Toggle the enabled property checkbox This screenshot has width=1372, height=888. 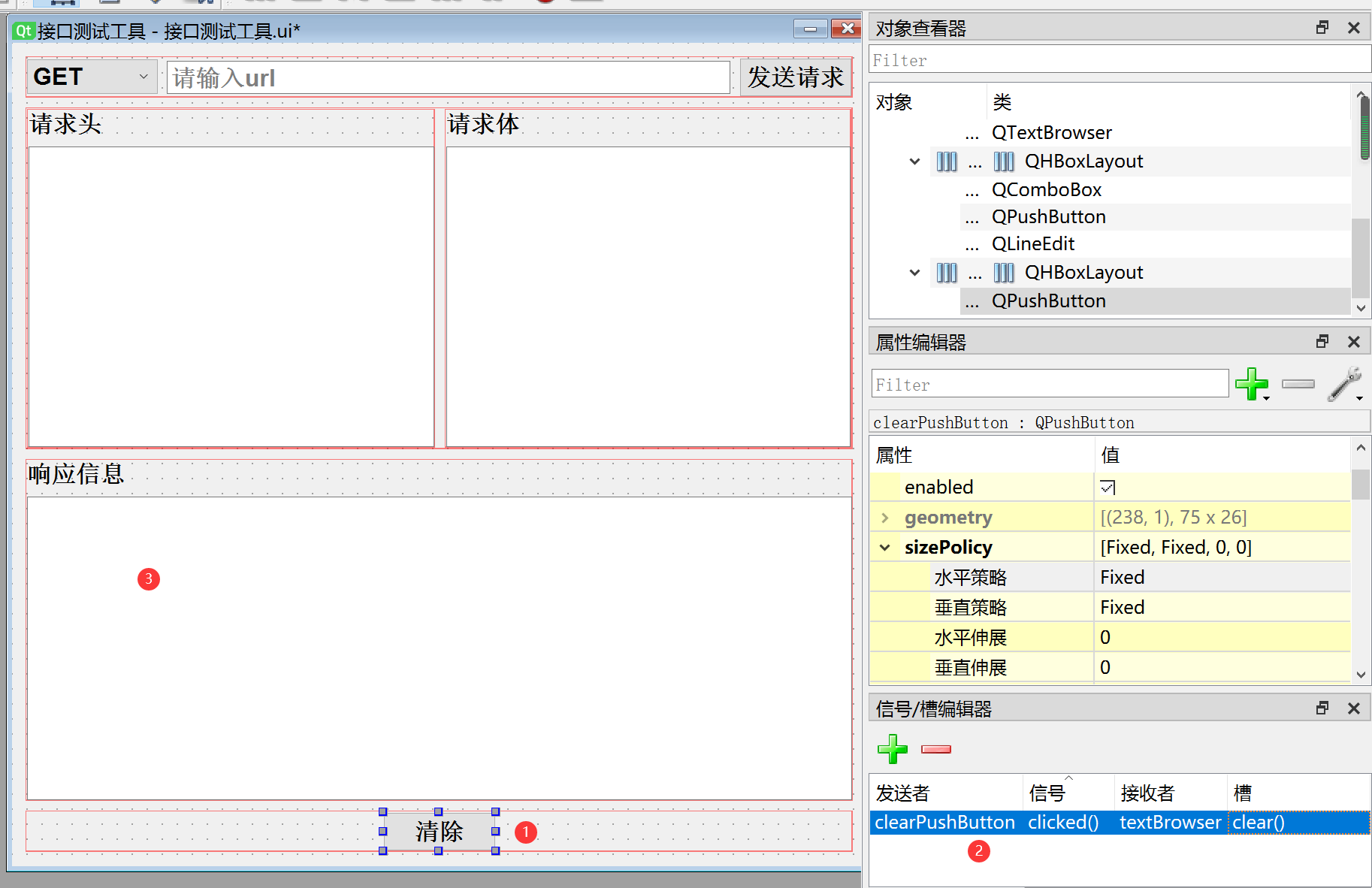click(1108, 488)
